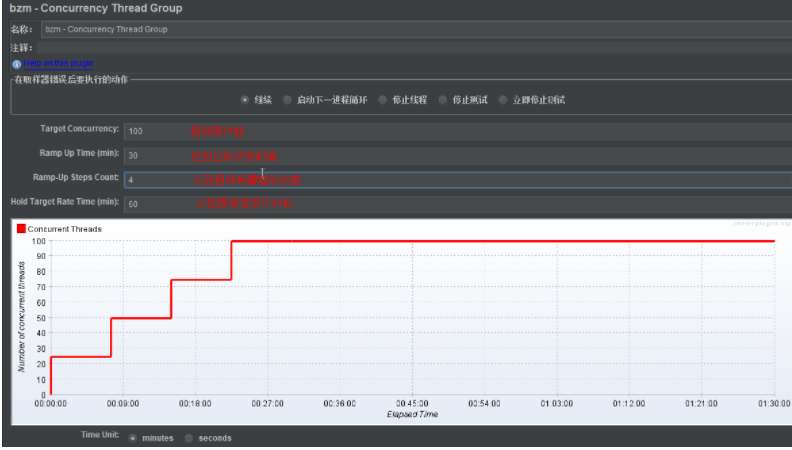Image resolution: width=792 pixels, height=450 pixels.
Task: Focus the Hold Target Rate Time field
Action: click(x=458, y=204)
